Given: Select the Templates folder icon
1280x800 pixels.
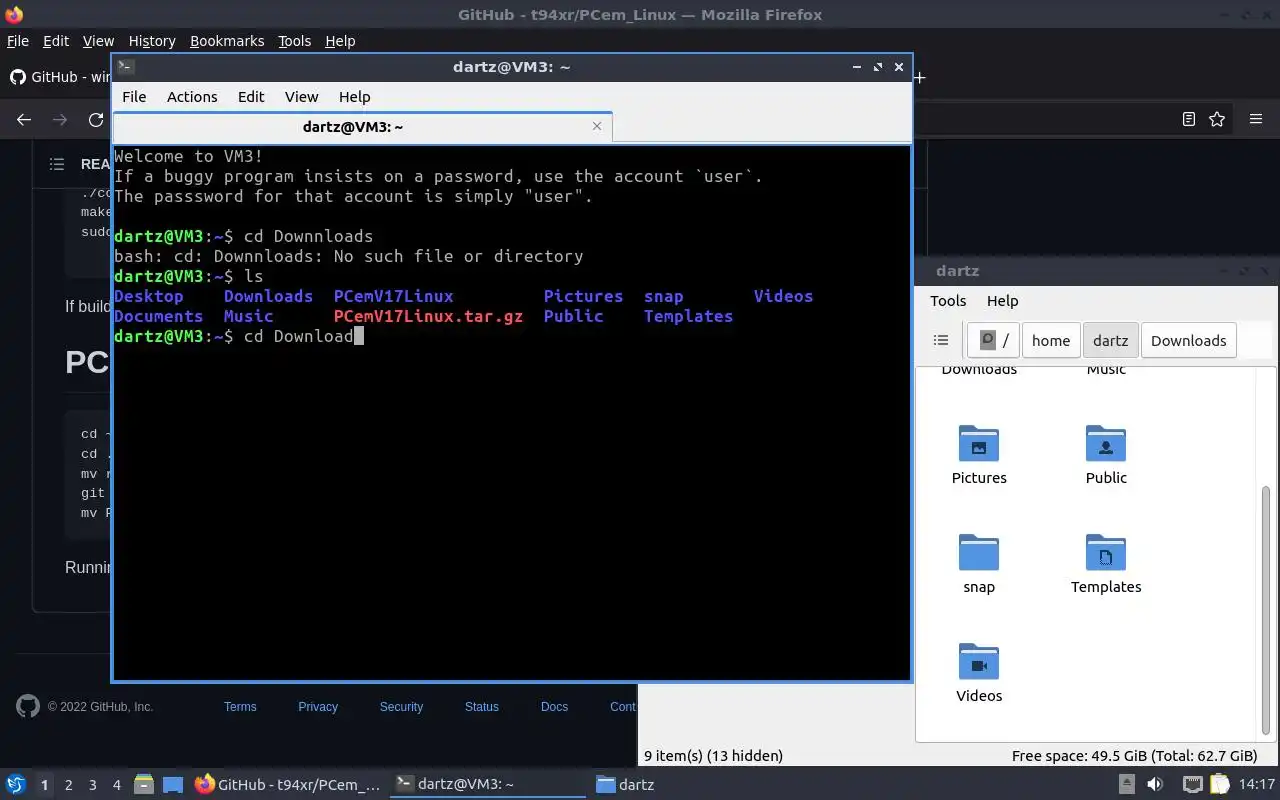Looking at the screenshot, I should [x=1106, y=552].
